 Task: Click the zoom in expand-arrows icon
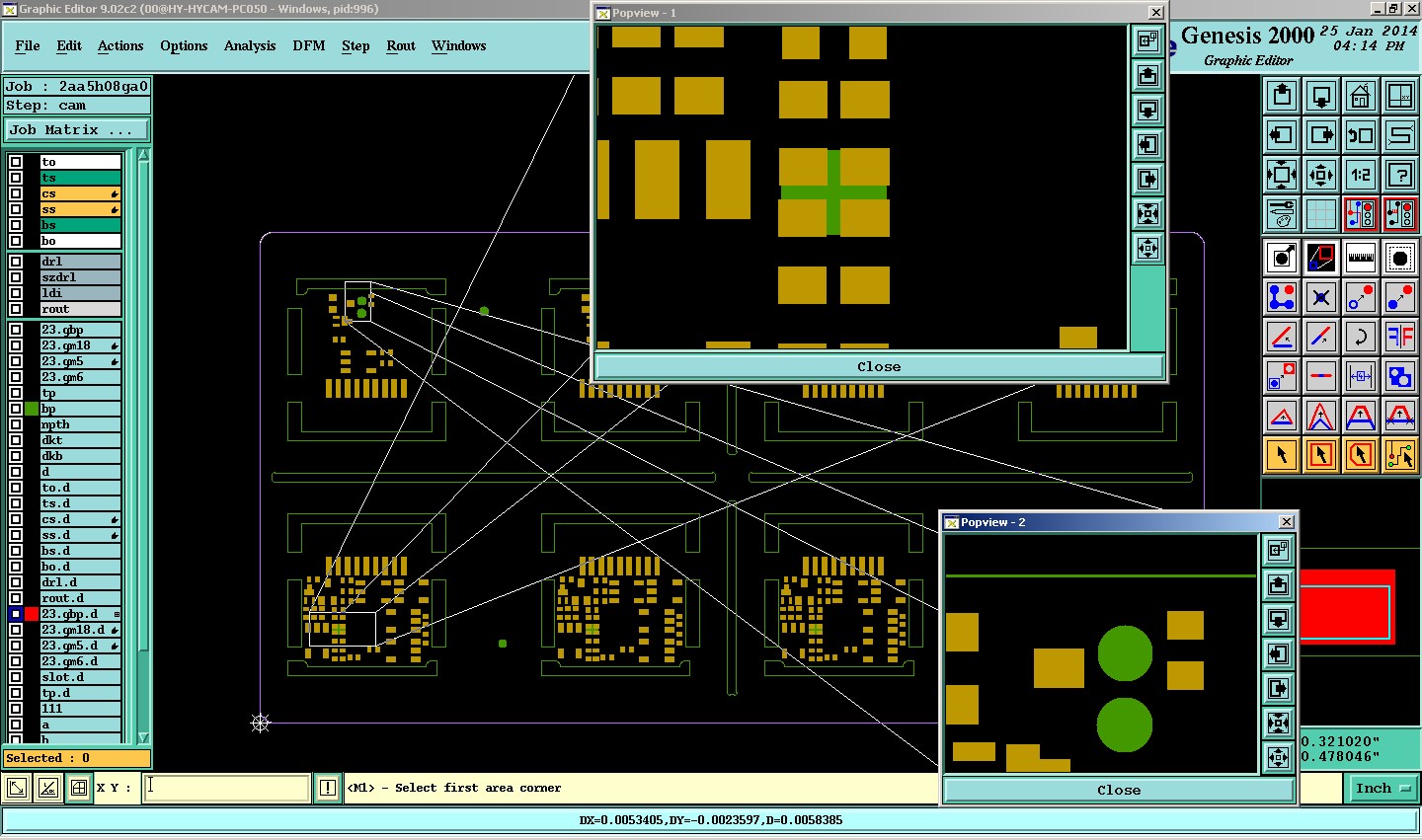[x=1282, y=175]
